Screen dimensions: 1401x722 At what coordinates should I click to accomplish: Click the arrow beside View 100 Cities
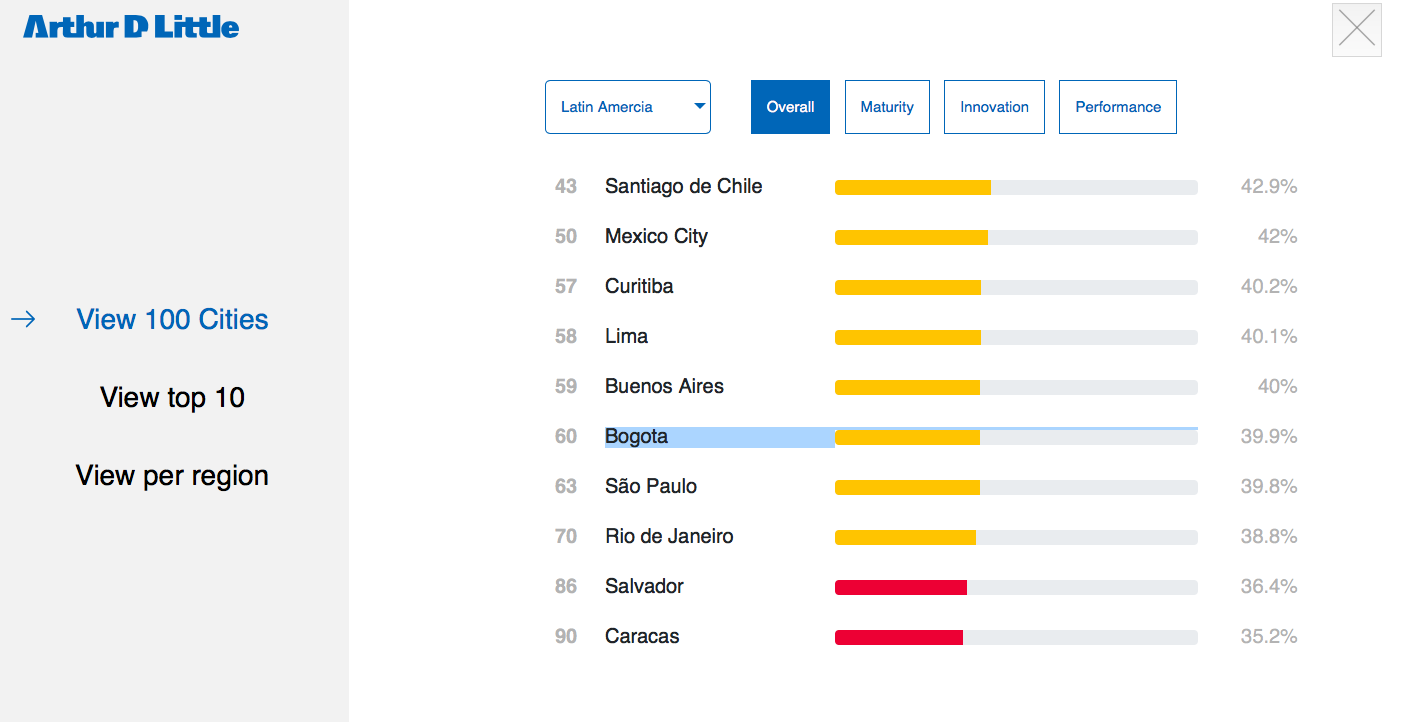point(24,319)
